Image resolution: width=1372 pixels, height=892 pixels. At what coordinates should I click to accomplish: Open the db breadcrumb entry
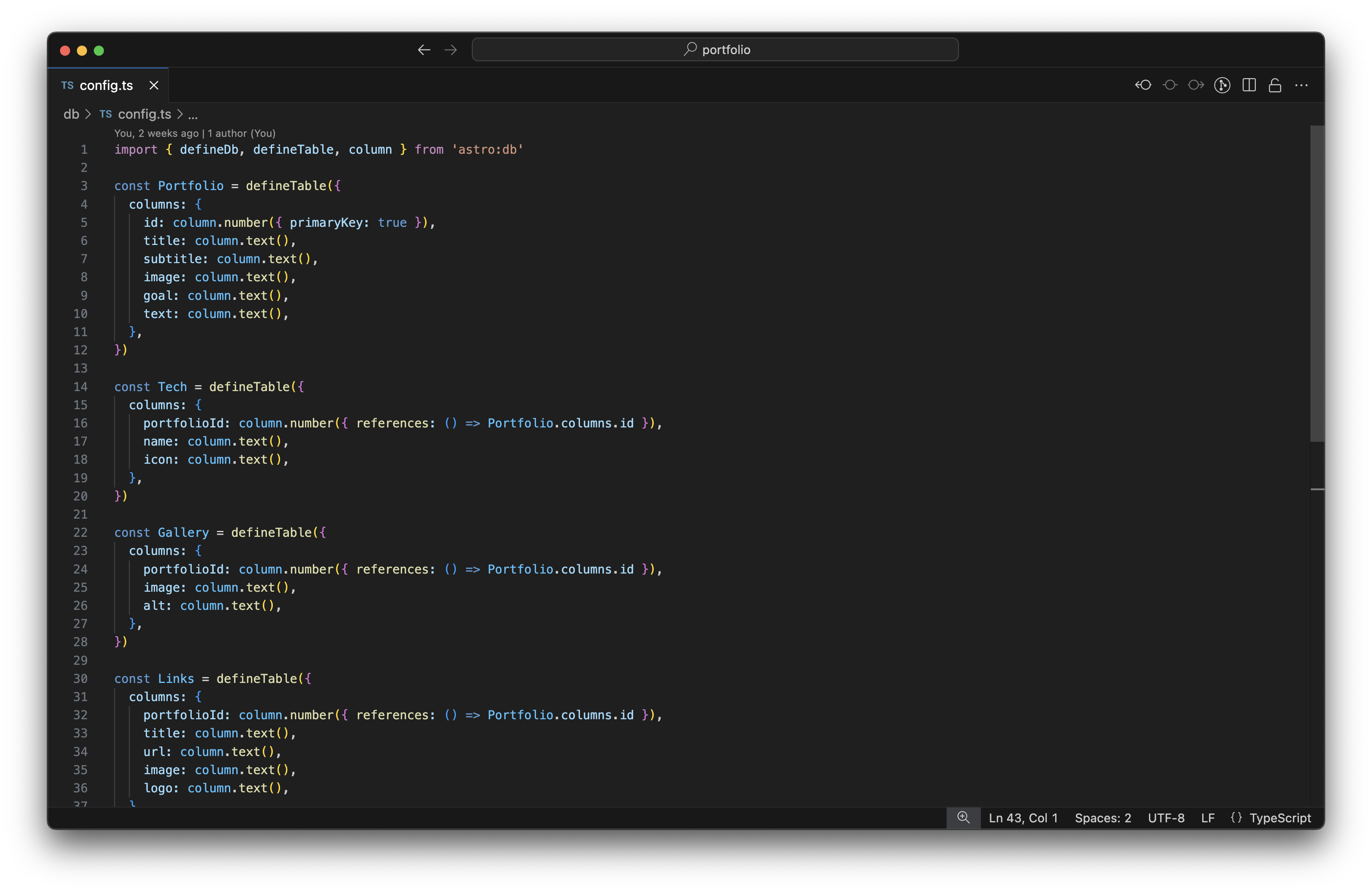[71, 114]
